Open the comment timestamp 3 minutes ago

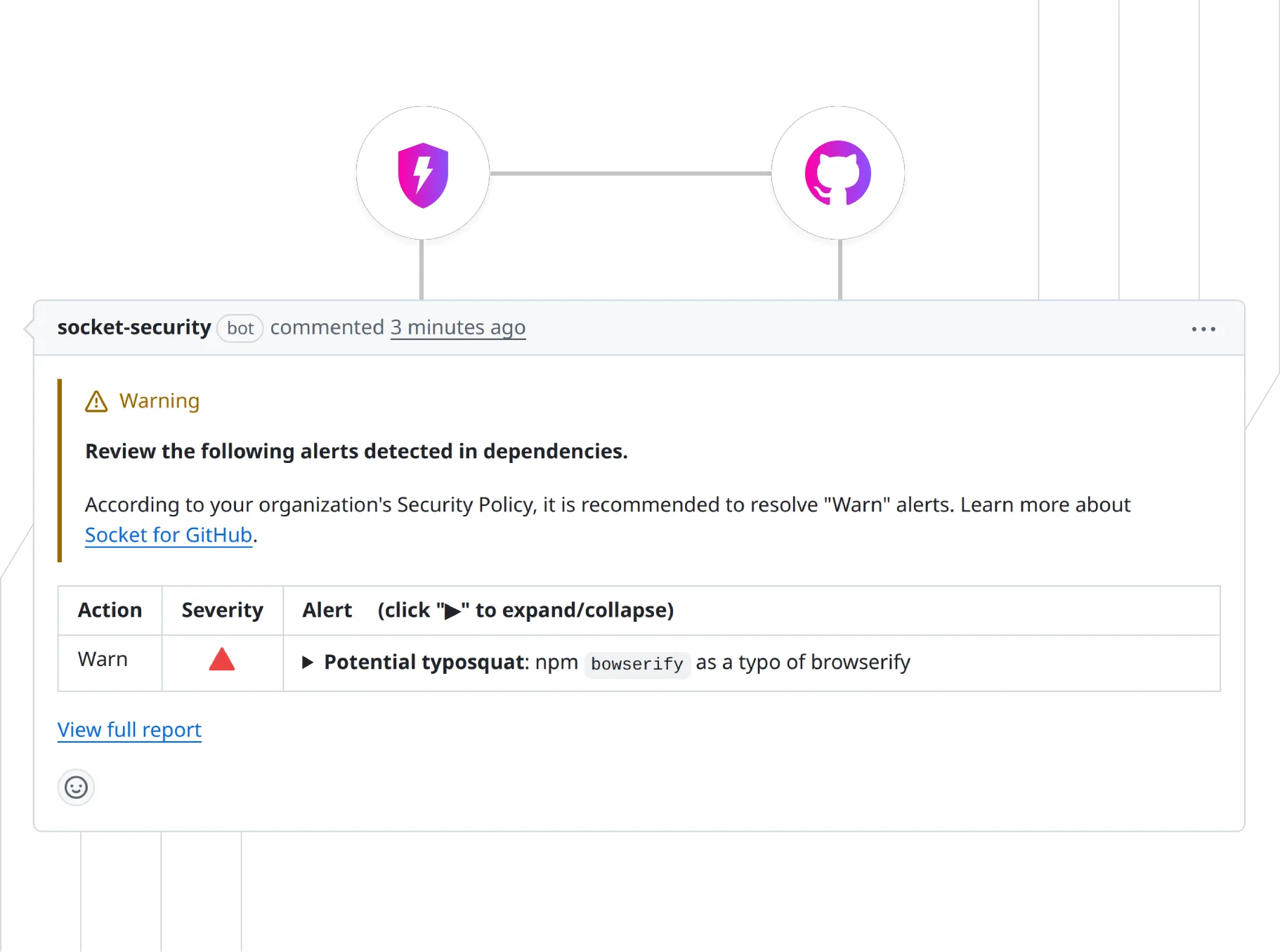[x=457, y=327]
